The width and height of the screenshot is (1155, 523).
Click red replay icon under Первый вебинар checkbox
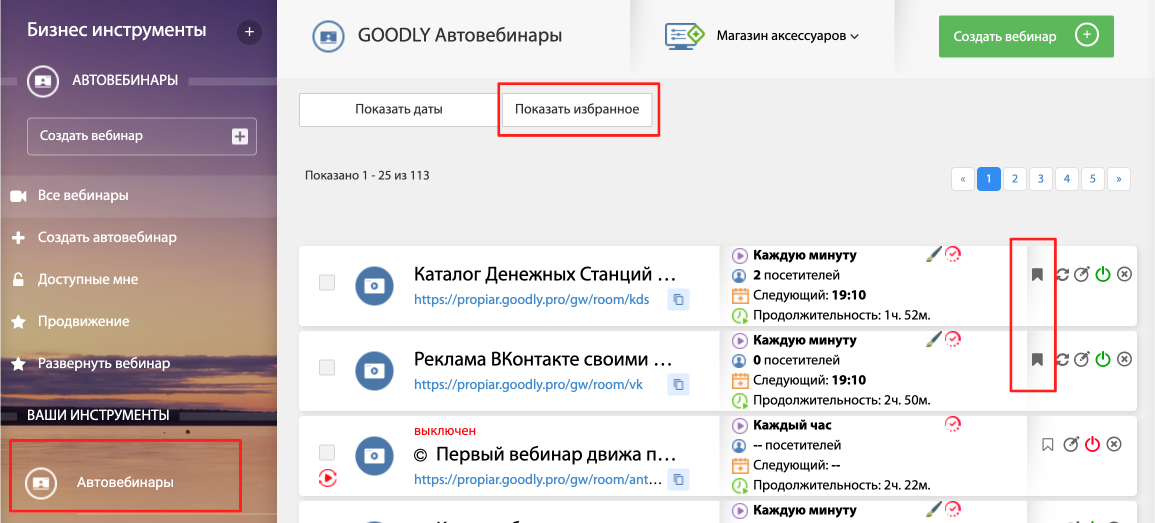tap(328, 479)
